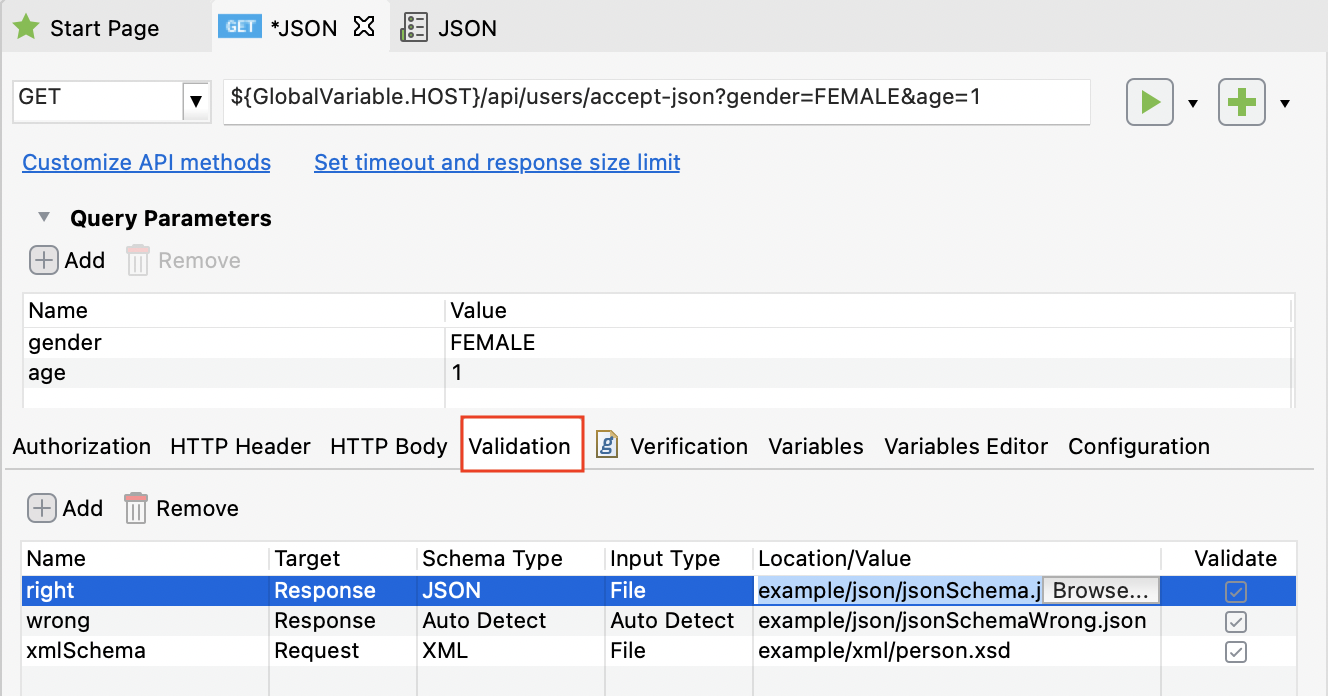Switch to the HTTP Body tab
The width and height of the screenshot is (1328, 696).
click(x=388, y=446)
